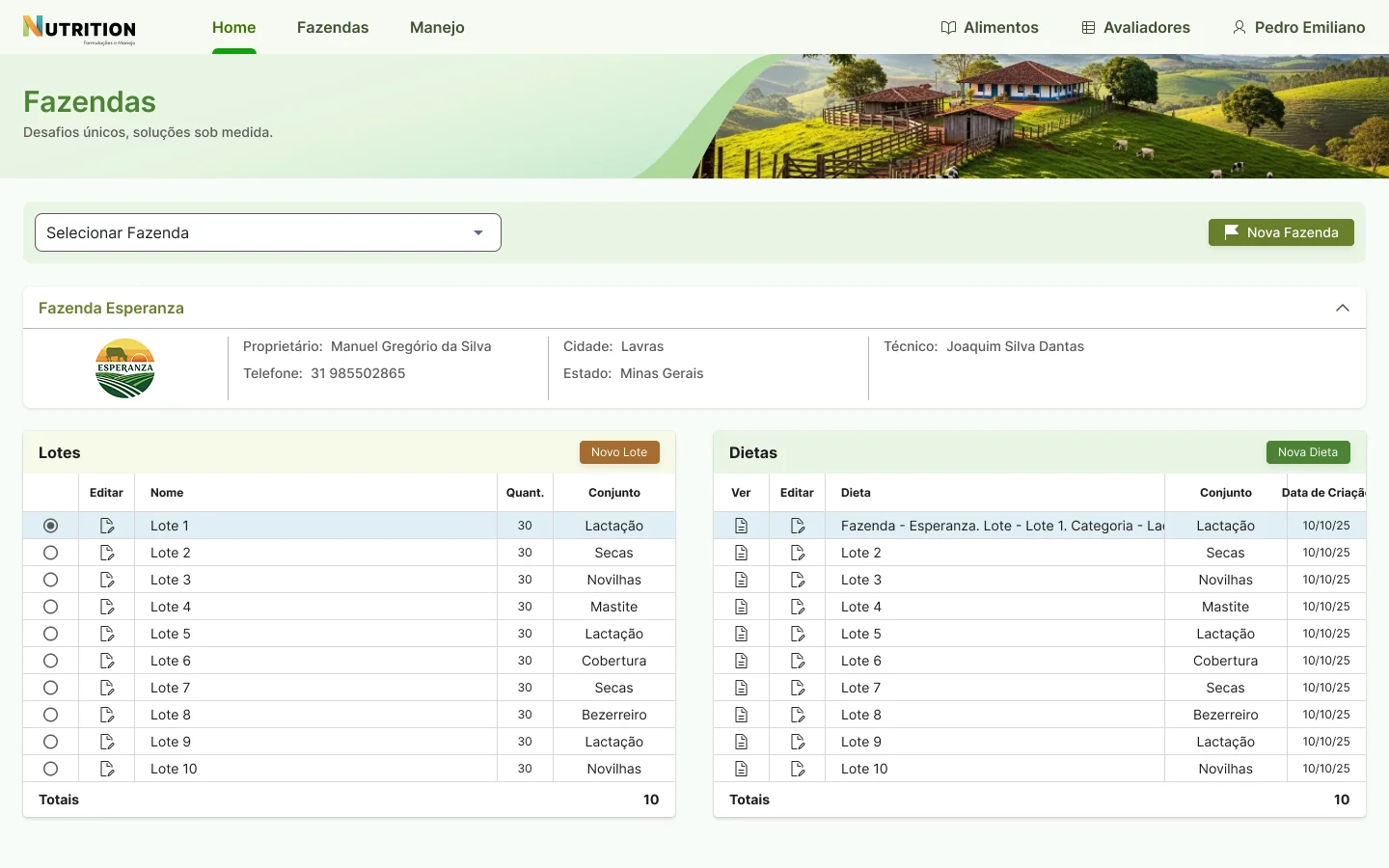1389x868 pixels.
Task: Click the Nutrition logo
Action: [79, 29]
